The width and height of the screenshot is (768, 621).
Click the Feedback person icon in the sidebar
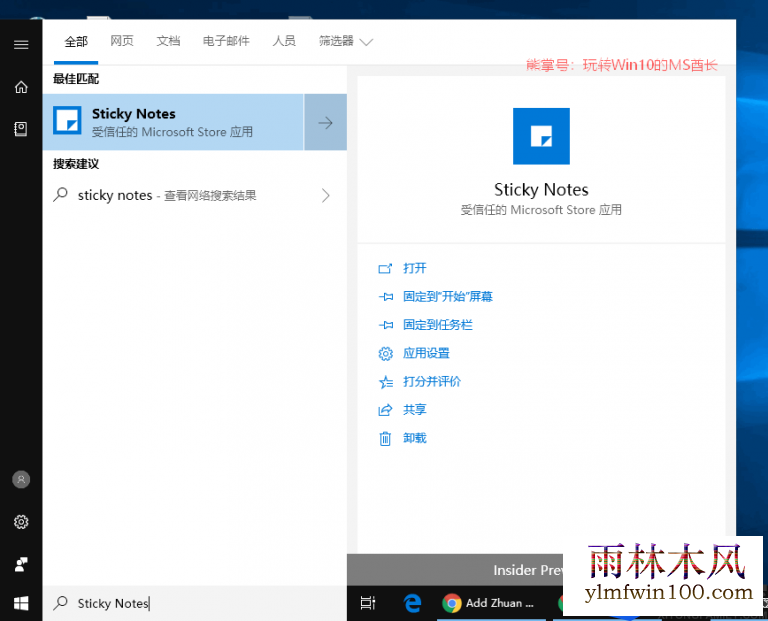click(21, 564)
